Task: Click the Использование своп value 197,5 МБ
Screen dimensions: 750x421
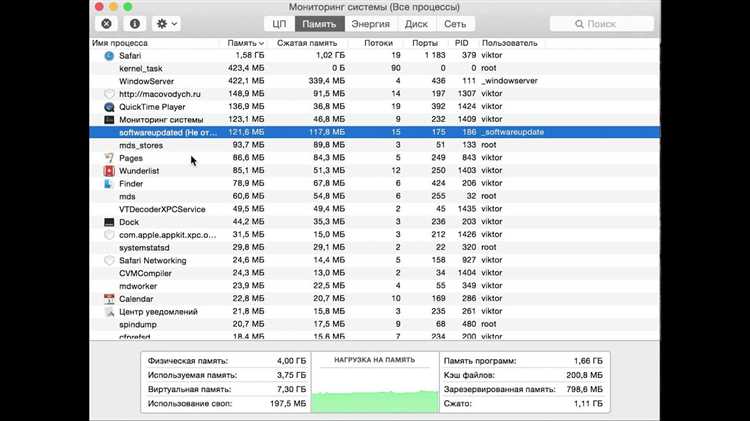Action: [x=287, y=404]
